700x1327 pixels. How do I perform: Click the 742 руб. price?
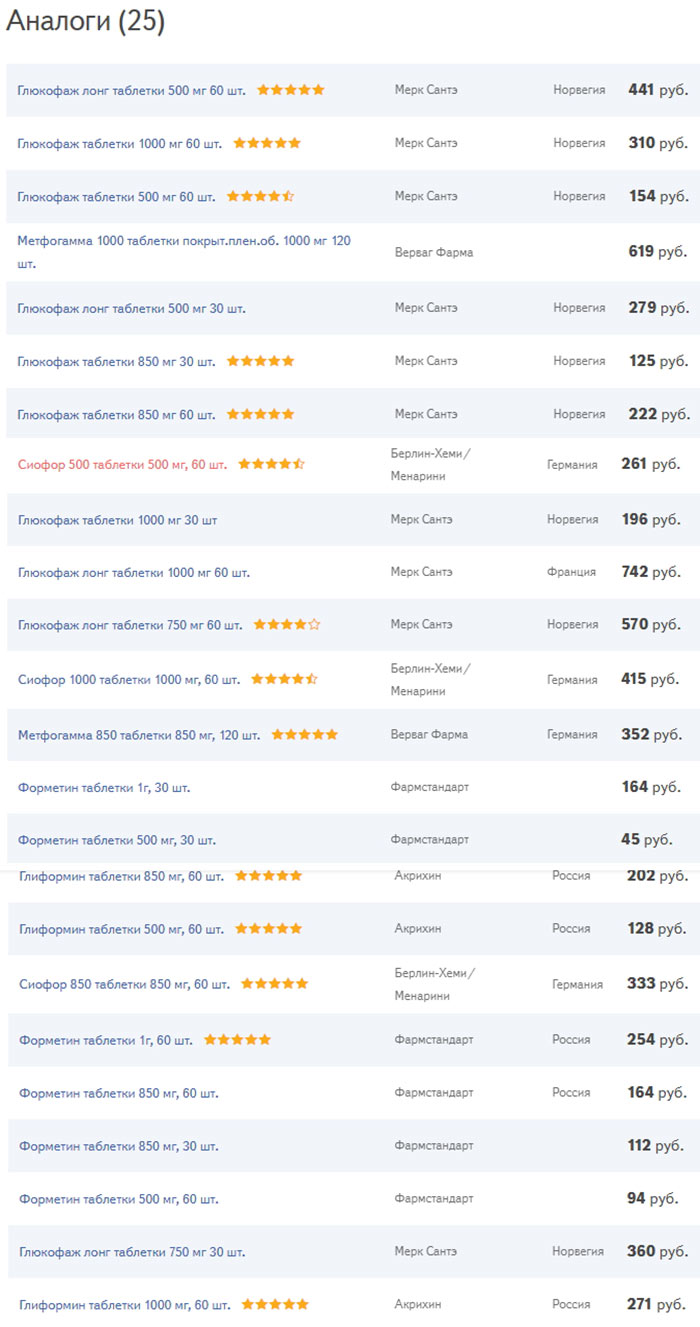point(650,572)
